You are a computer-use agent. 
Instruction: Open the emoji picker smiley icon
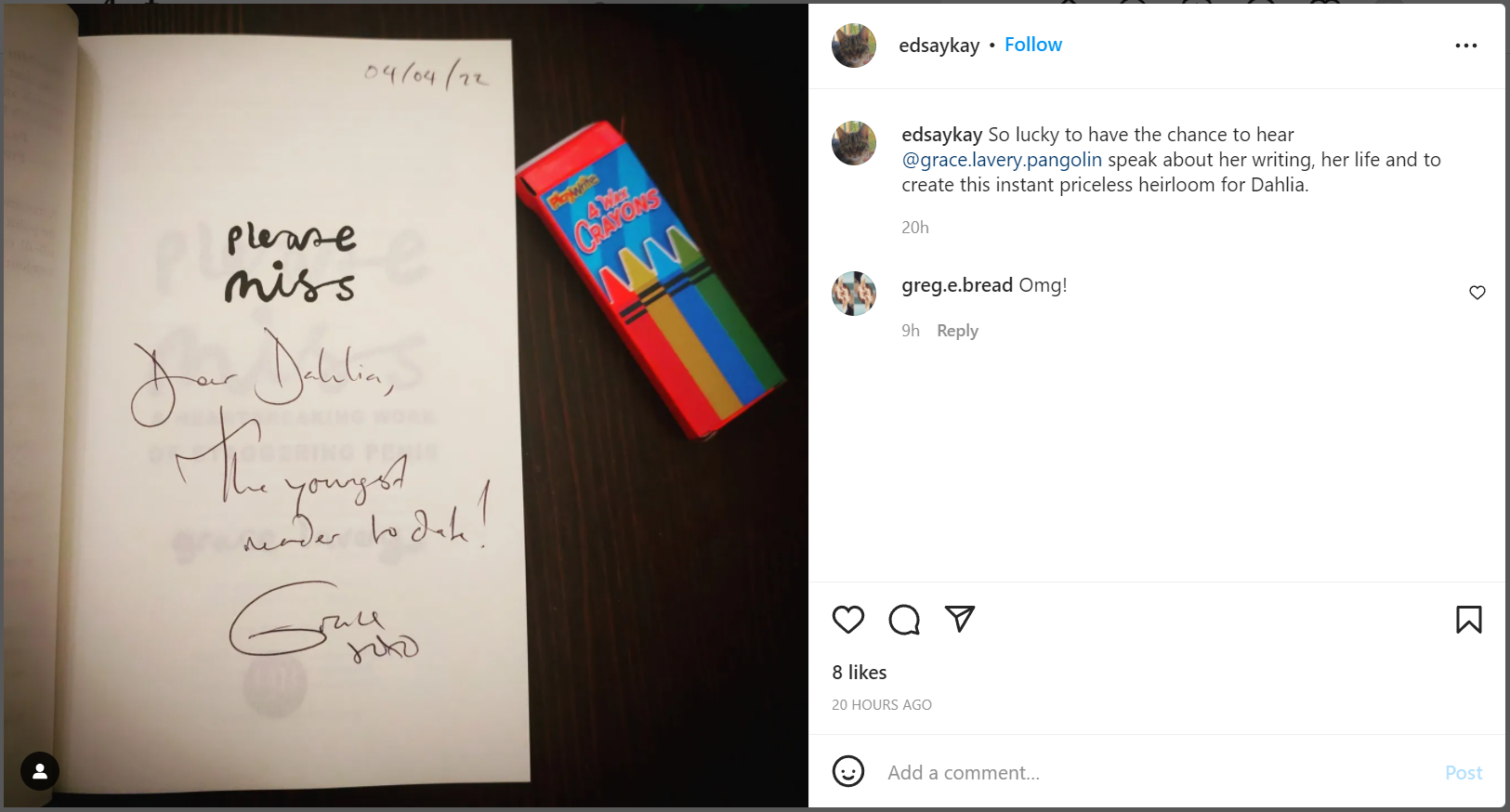click(848, 771)
